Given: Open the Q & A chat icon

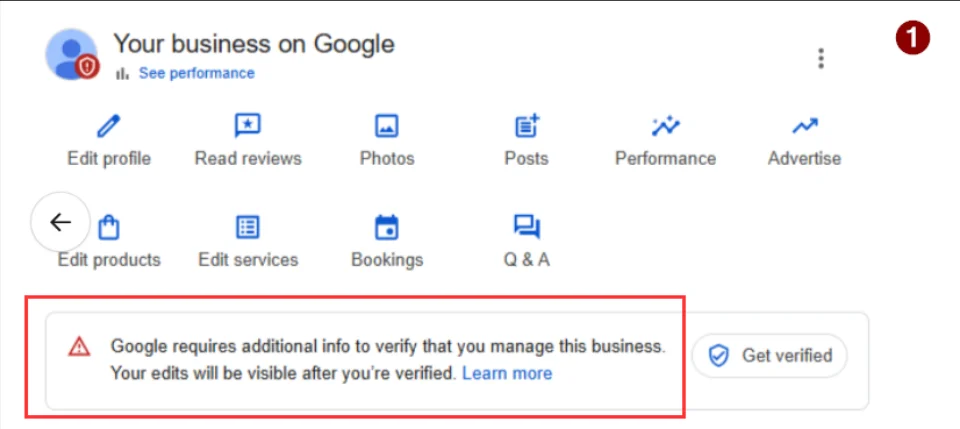Looking at the screenshot, I should [526, 228].
